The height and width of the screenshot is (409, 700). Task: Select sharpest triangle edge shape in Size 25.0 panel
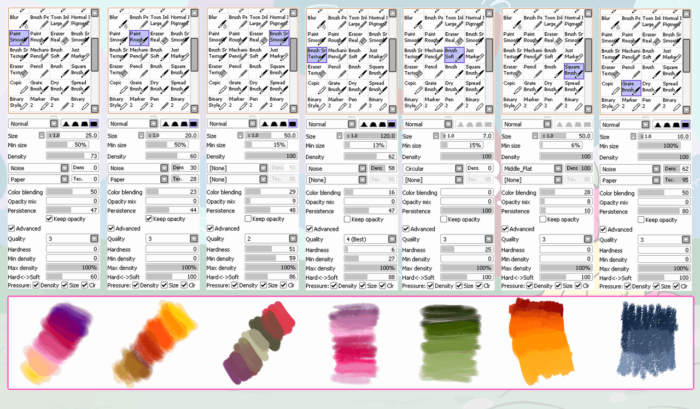[x=65, y=124]
